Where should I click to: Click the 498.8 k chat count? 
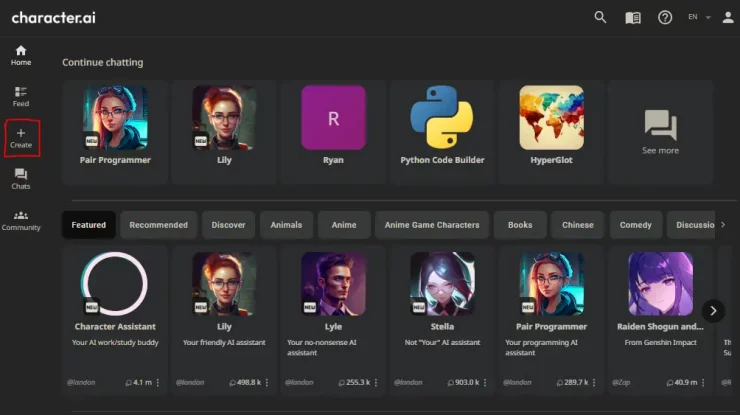coord(245,382)
